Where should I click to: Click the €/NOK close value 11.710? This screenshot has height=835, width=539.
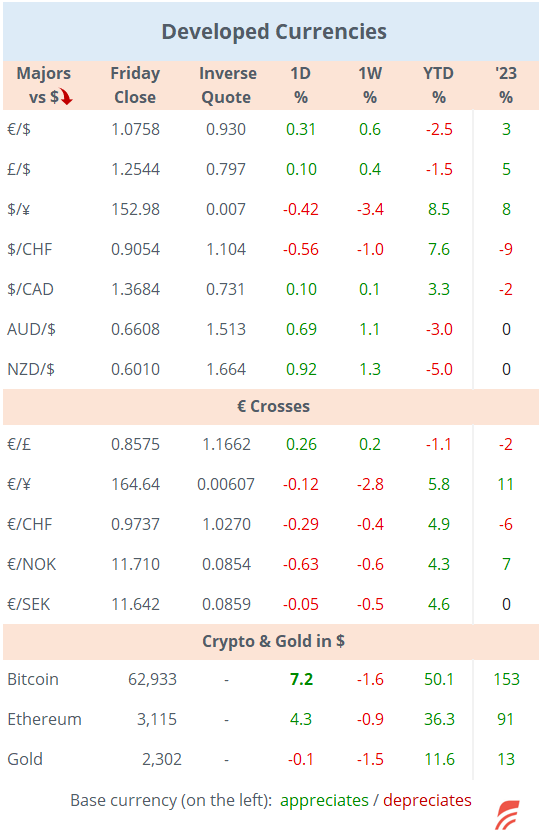(x=135, y=564)
